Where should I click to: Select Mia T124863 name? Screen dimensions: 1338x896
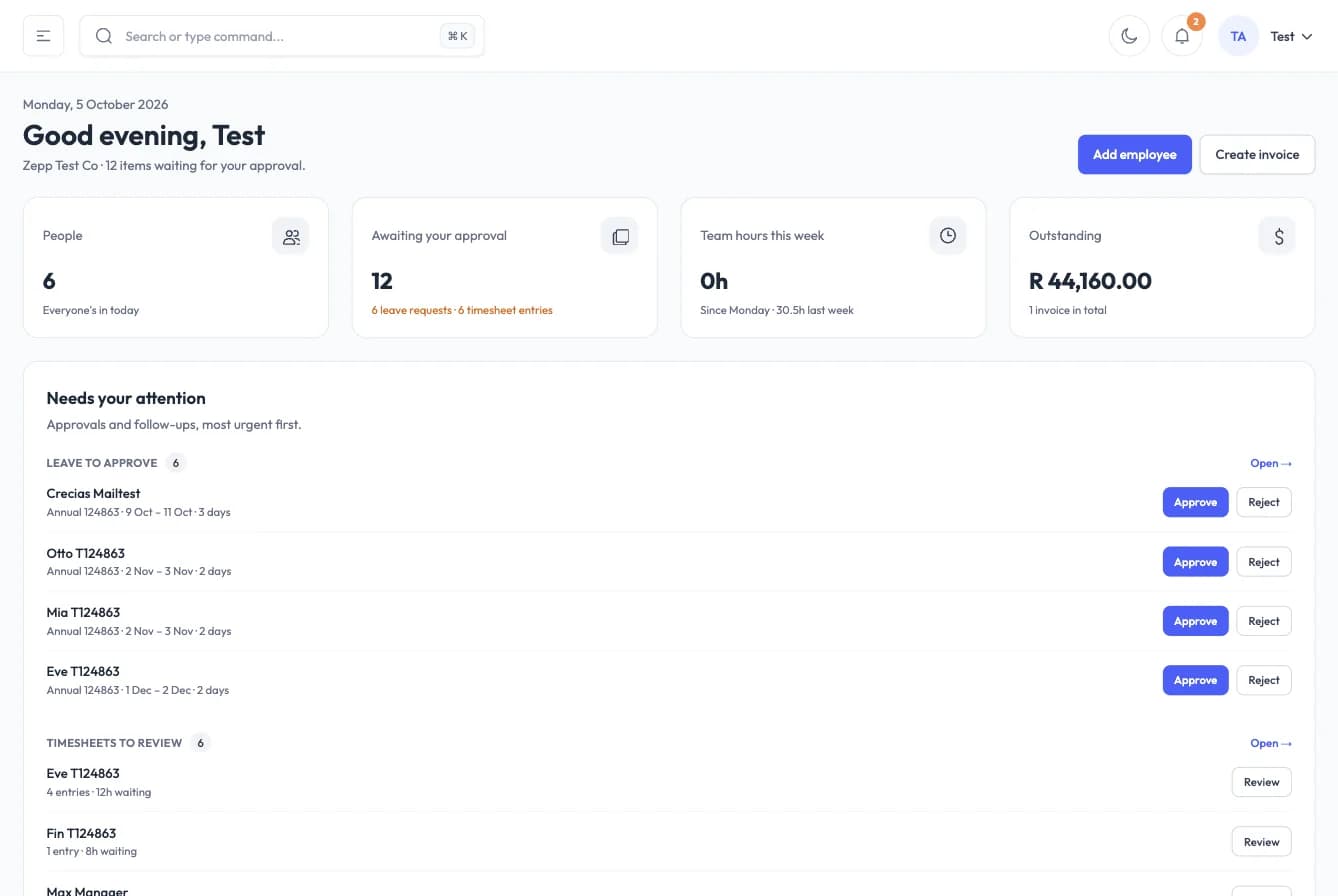(83, 612)
